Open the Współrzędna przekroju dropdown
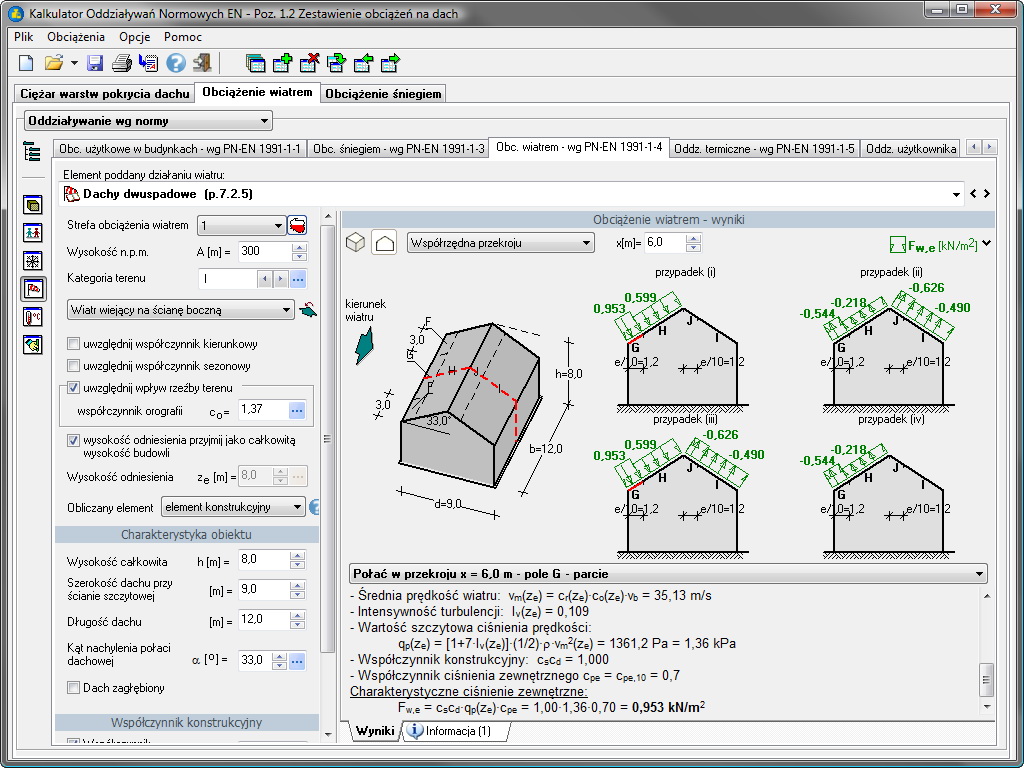The image size is (1024, 768). pos(500,243)
